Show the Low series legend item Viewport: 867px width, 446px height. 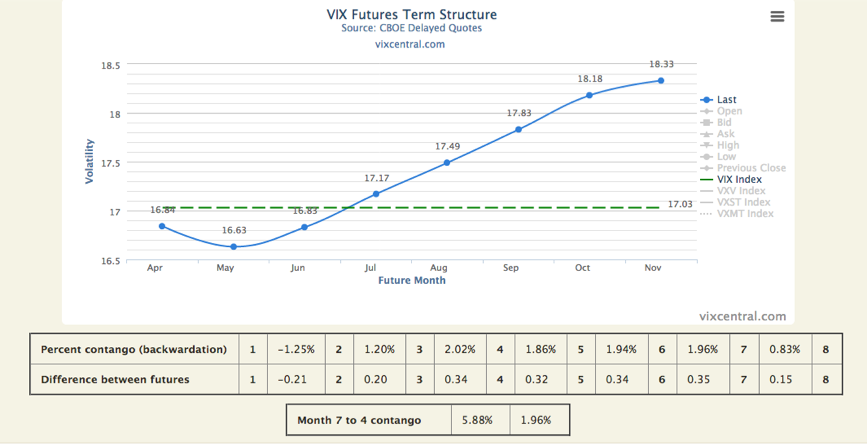coord(726,157)
